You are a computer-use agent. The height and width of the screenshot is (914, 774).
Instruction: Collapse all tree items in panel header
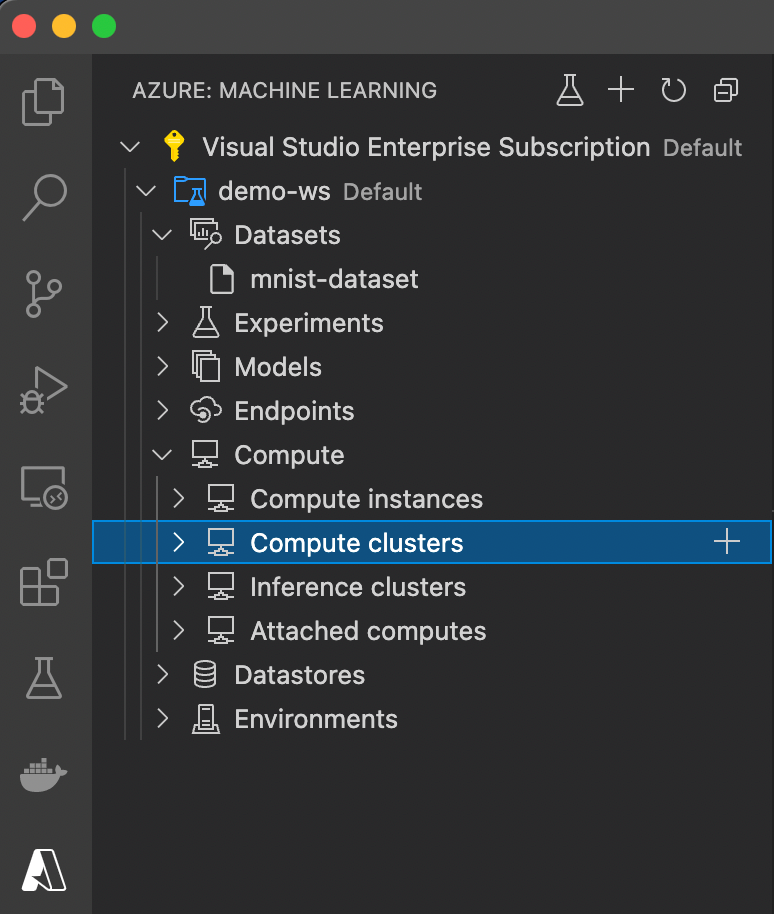click(726, 90)
